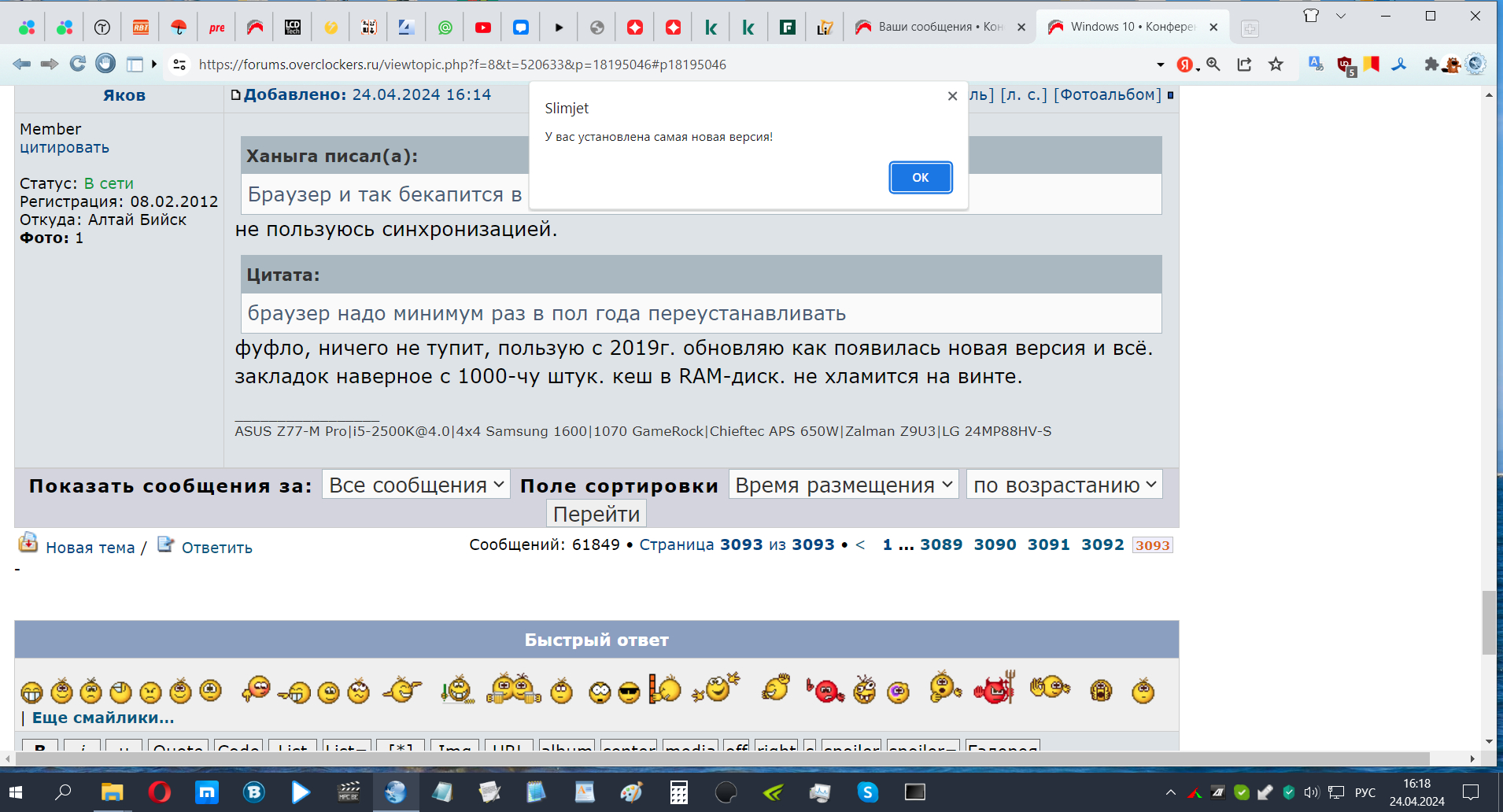Viewport: 1503px width, 812px height.
Task: Open the zoom magnifier icon in toolbar
Action: point(1213,65)
